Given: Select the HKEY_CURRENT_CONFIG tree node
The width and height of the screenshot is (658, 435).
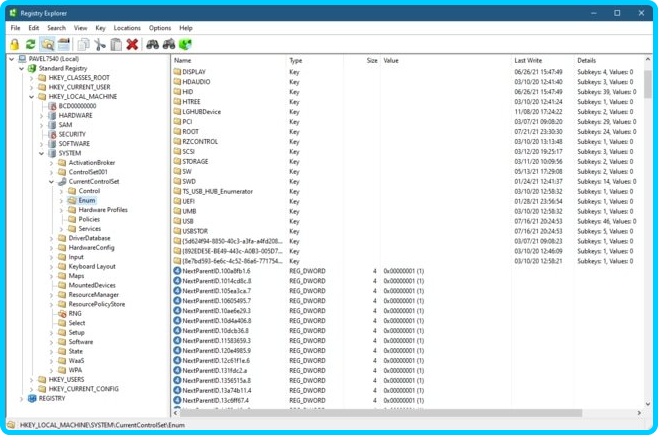Looking at the screenshot, I should pos(84,389).
